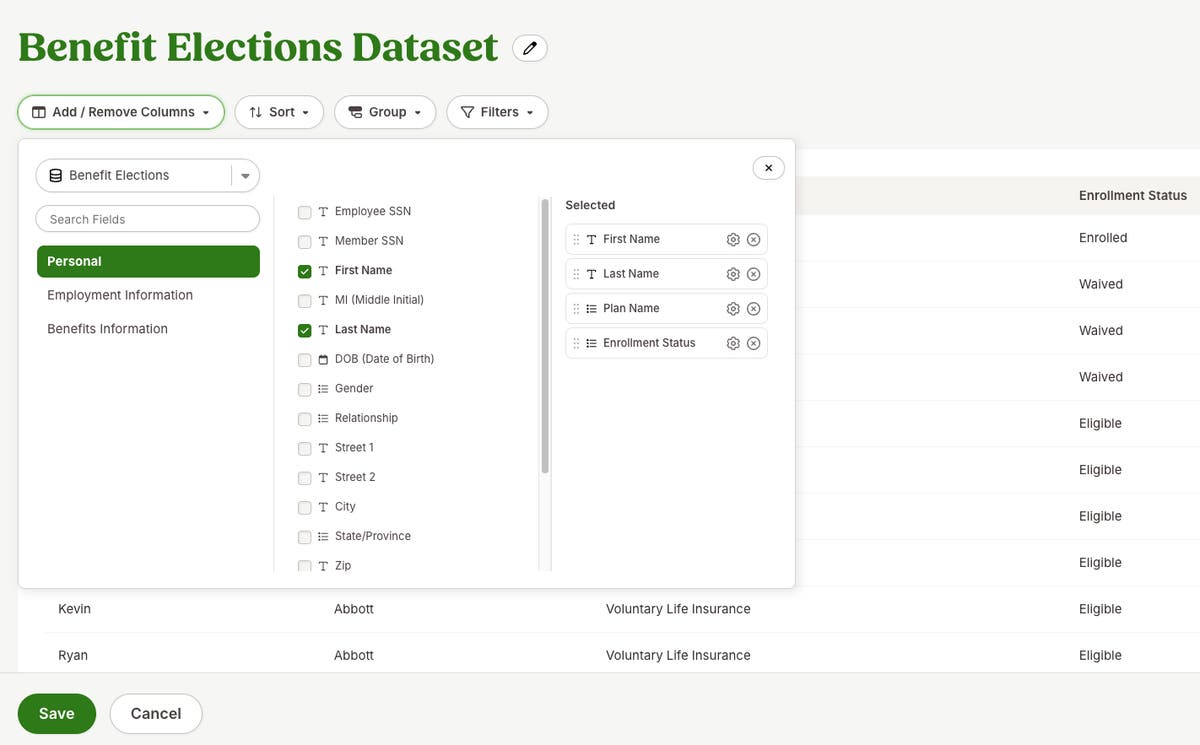This screenshot has height=745, width=1200.
Task: Open the Sort dropdown
Action: point(279,112)
